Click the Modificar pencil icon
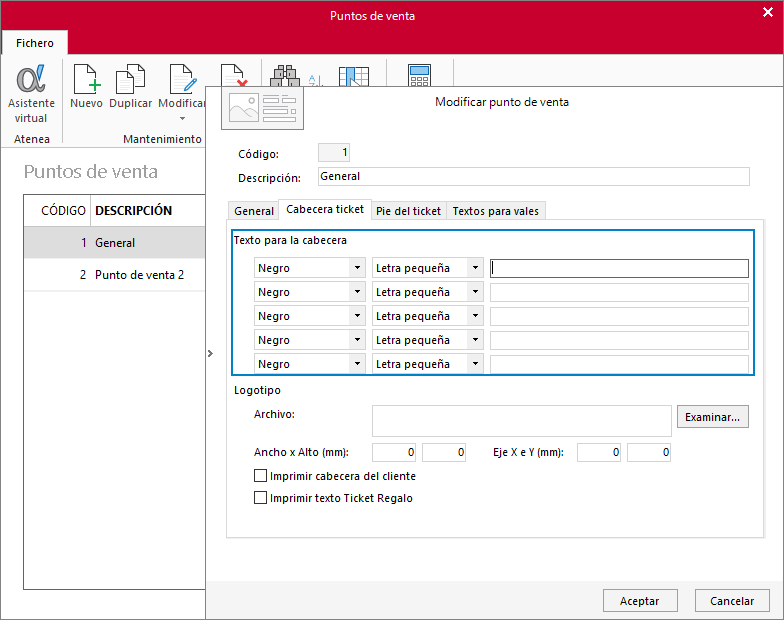Screen dimensions: 784x620 [x=182, y=79]
